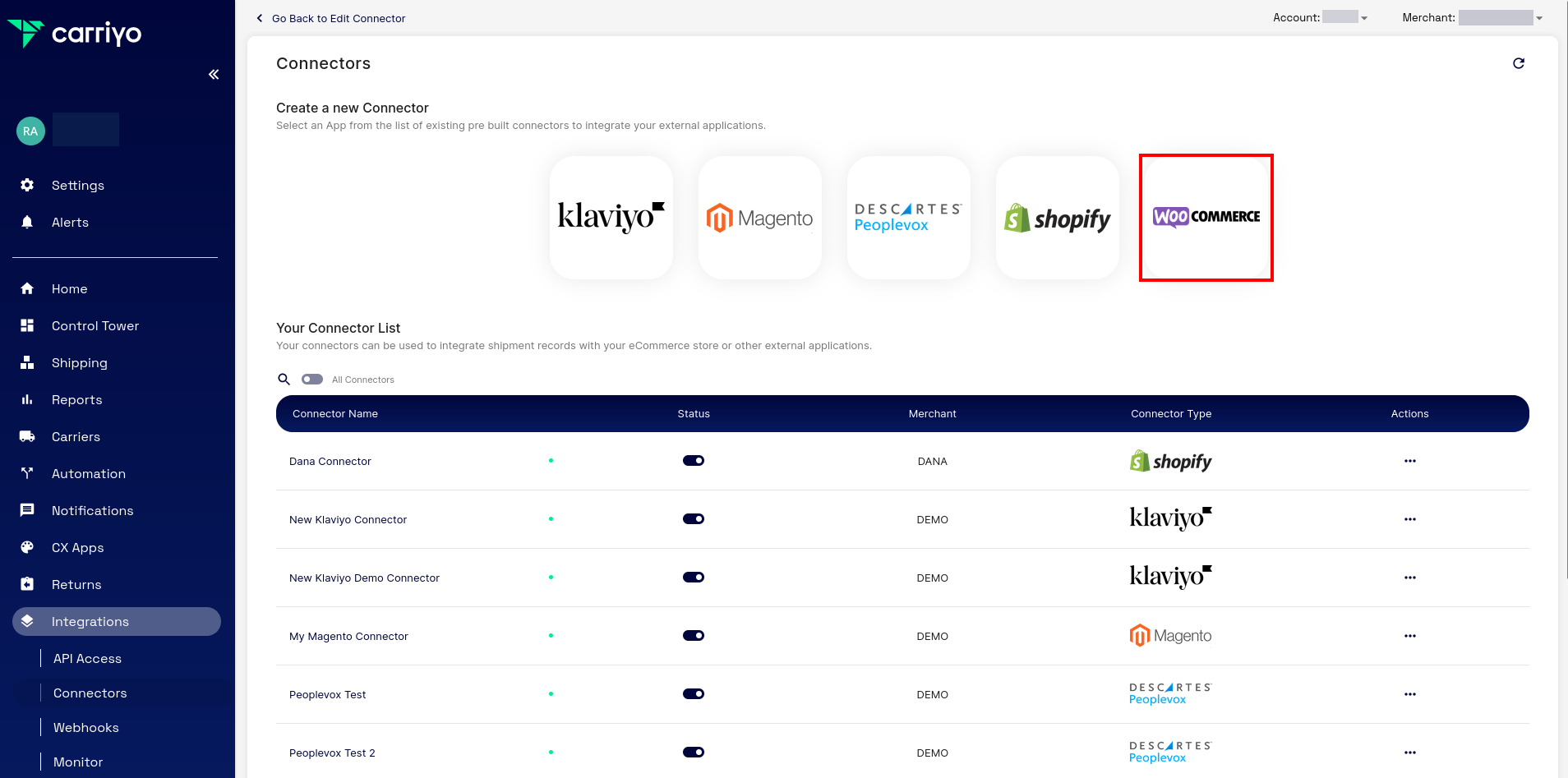Open RA user avatar
The height and width of the screenshot is (778, 1568).
30,131
